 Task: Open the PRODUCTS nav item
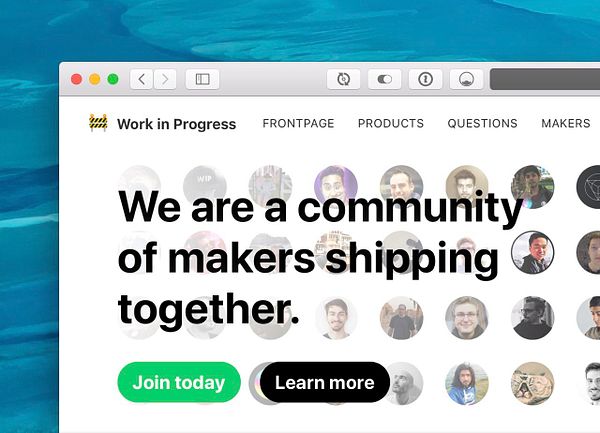[391, 123]
